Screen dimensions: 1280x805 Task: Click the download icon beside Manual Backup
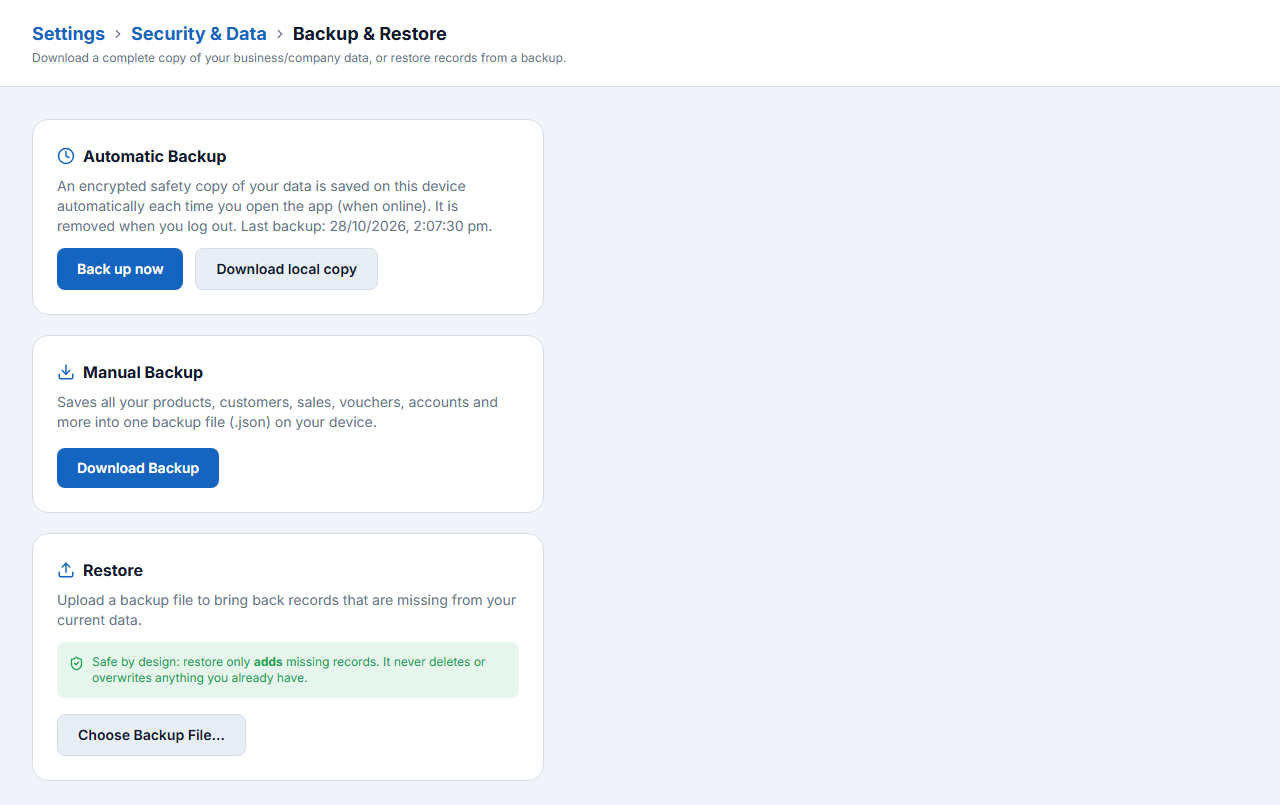coord(66,372)
